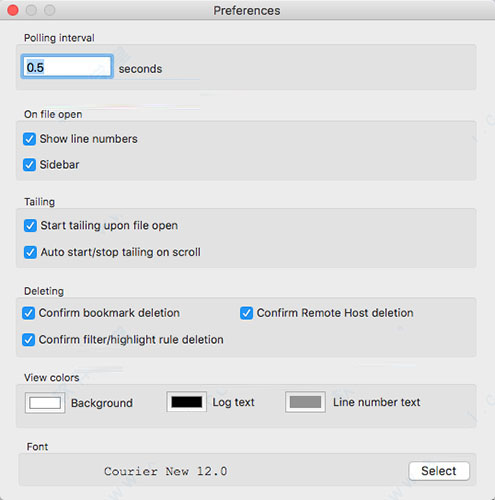Toggle Confirm Remote Host deletion checkbox
Viewport: 495px width, 500px height.
click(x=246, y=313)
